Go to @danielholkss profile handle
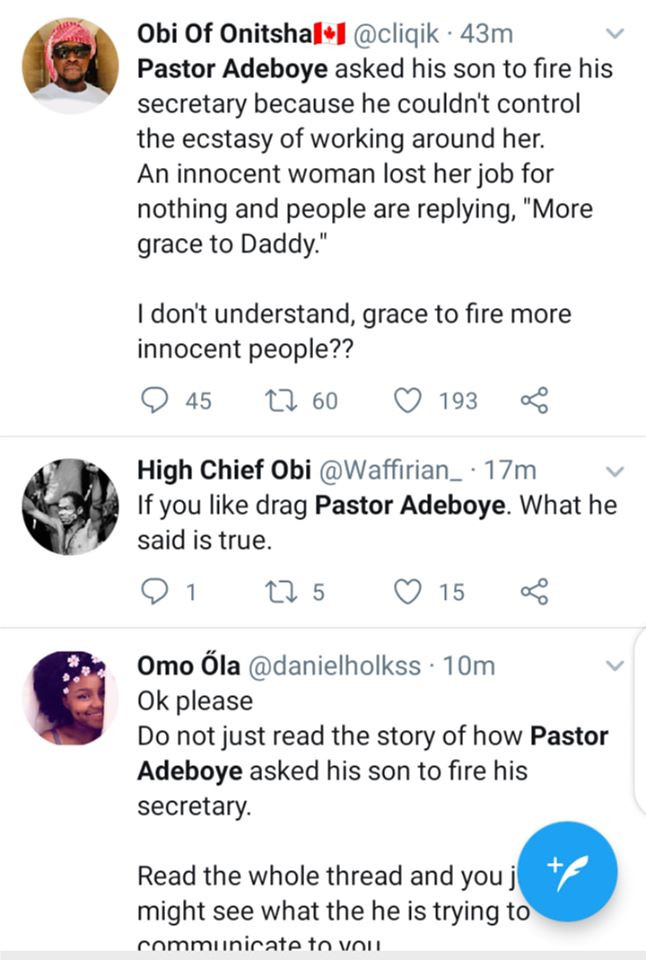The height and width of the screenshot is (960, 646). [334, 666]
